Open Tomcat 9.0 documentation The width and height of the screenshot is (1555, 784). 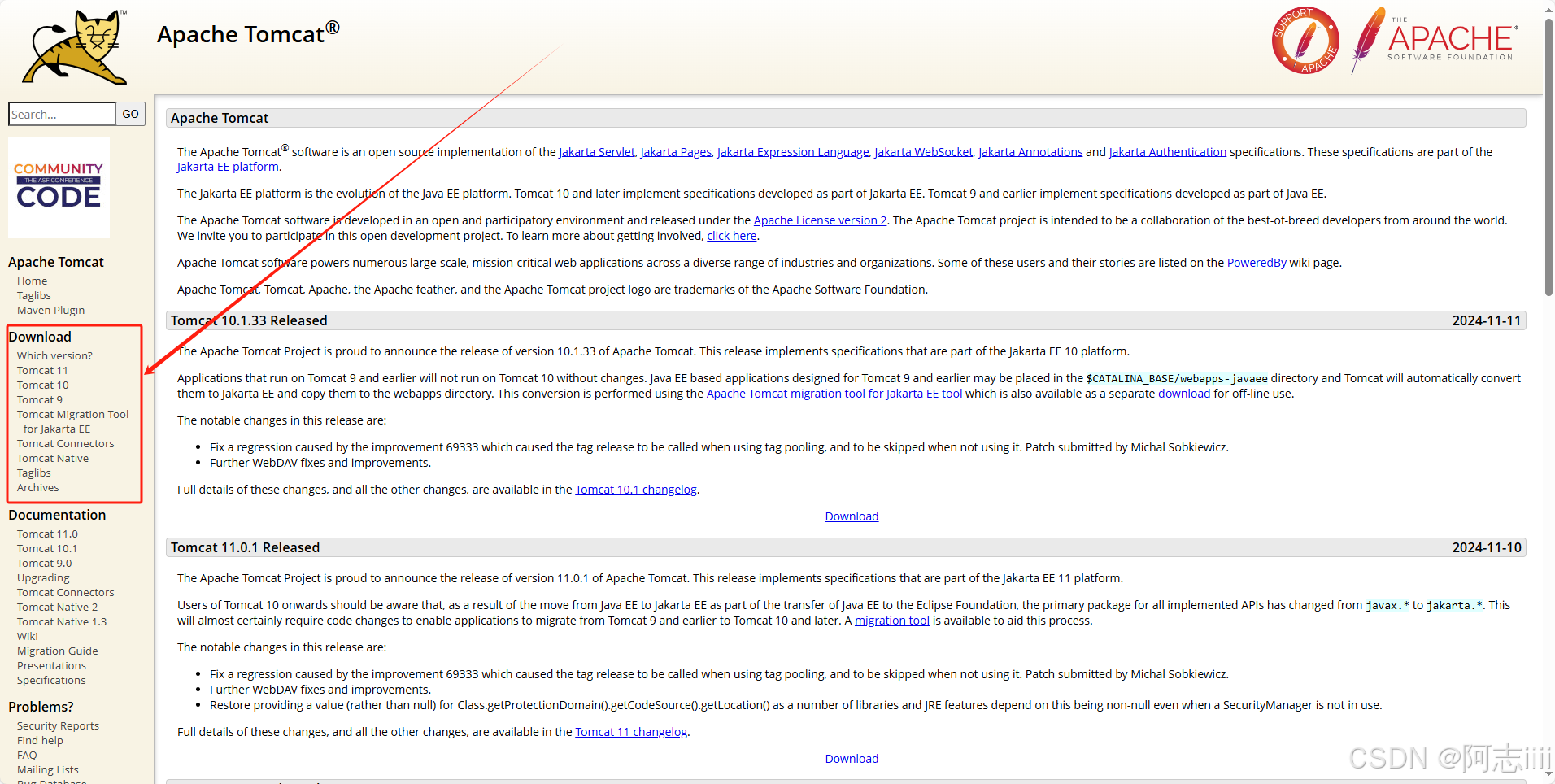click(44, 563)
